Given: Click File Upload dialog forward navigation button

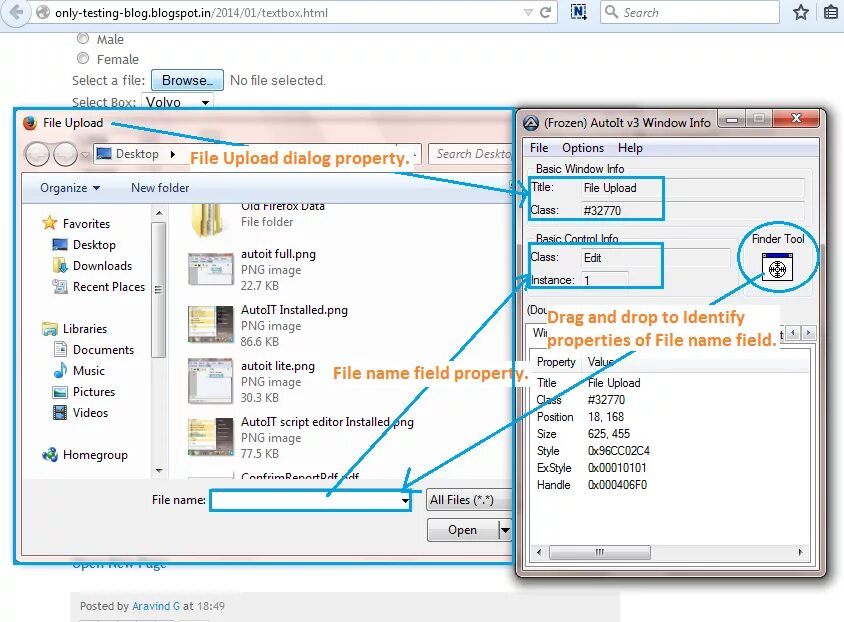Looking at the screenshot, I should click(x=65, y=154).
